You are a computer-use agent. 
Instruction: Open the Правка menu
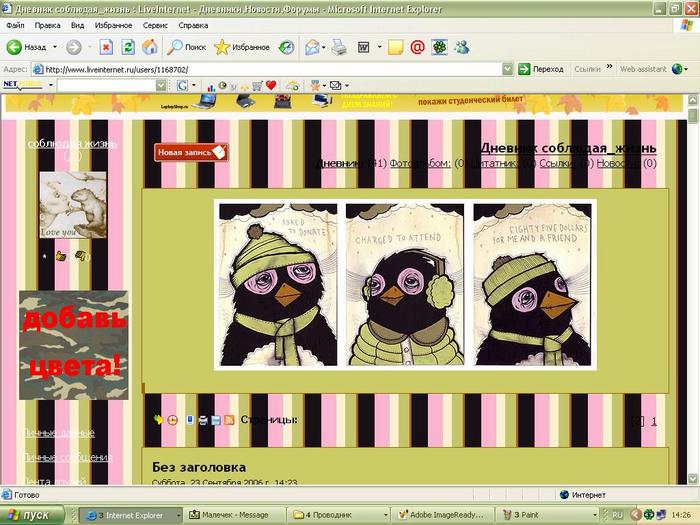[47, 25]
